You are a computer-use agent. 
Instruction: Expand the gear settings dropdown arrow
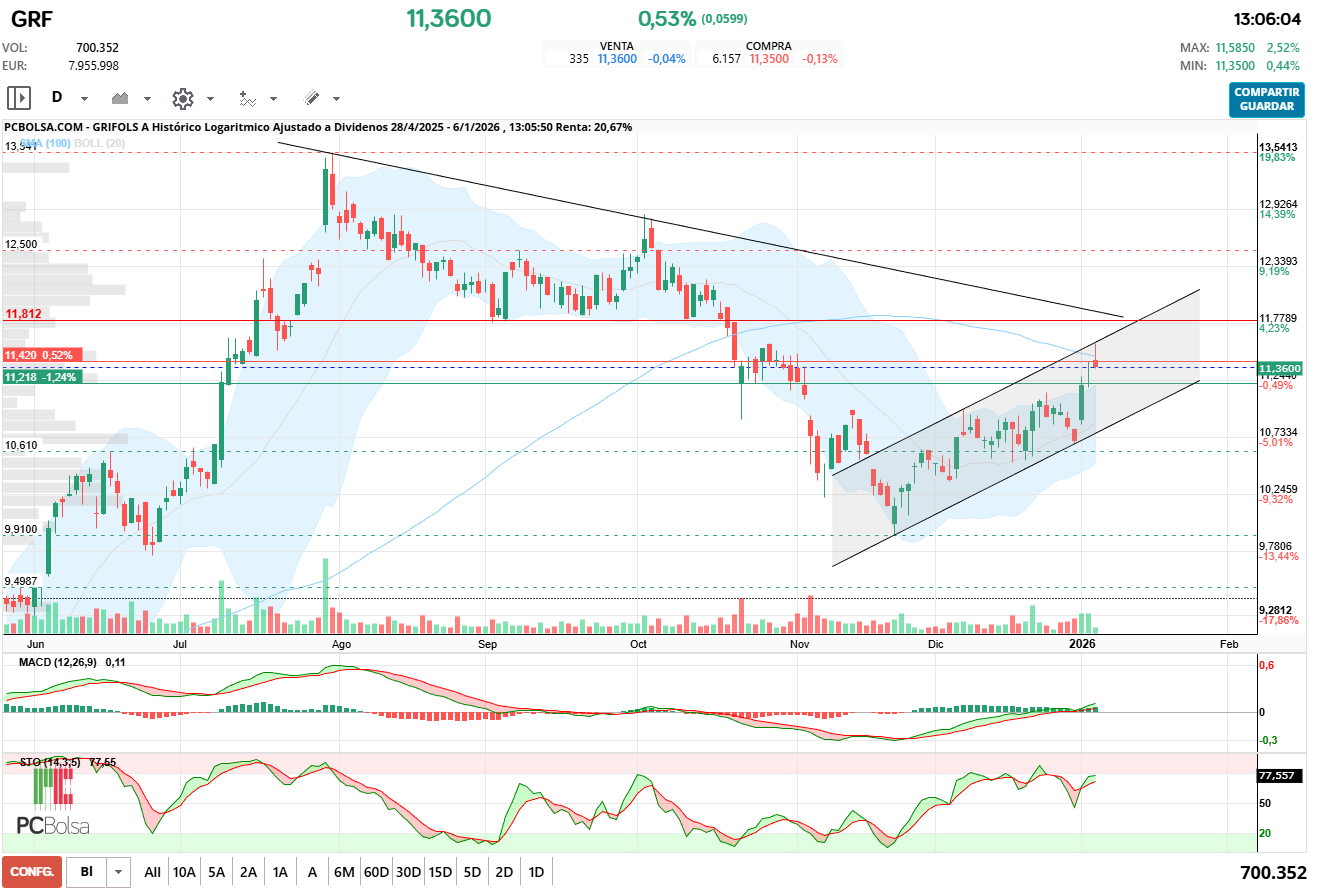coord(210,99)
